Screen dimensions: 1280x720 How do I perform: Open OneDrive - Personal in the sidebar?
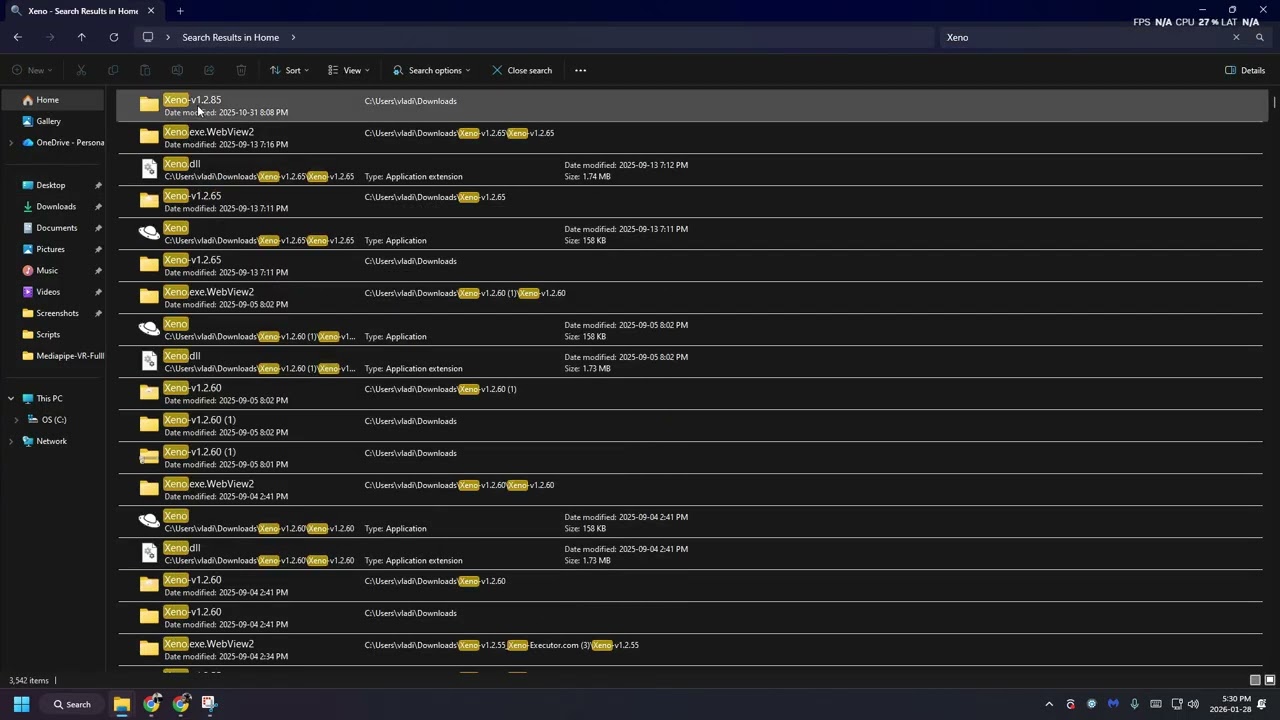coord(62,142)
